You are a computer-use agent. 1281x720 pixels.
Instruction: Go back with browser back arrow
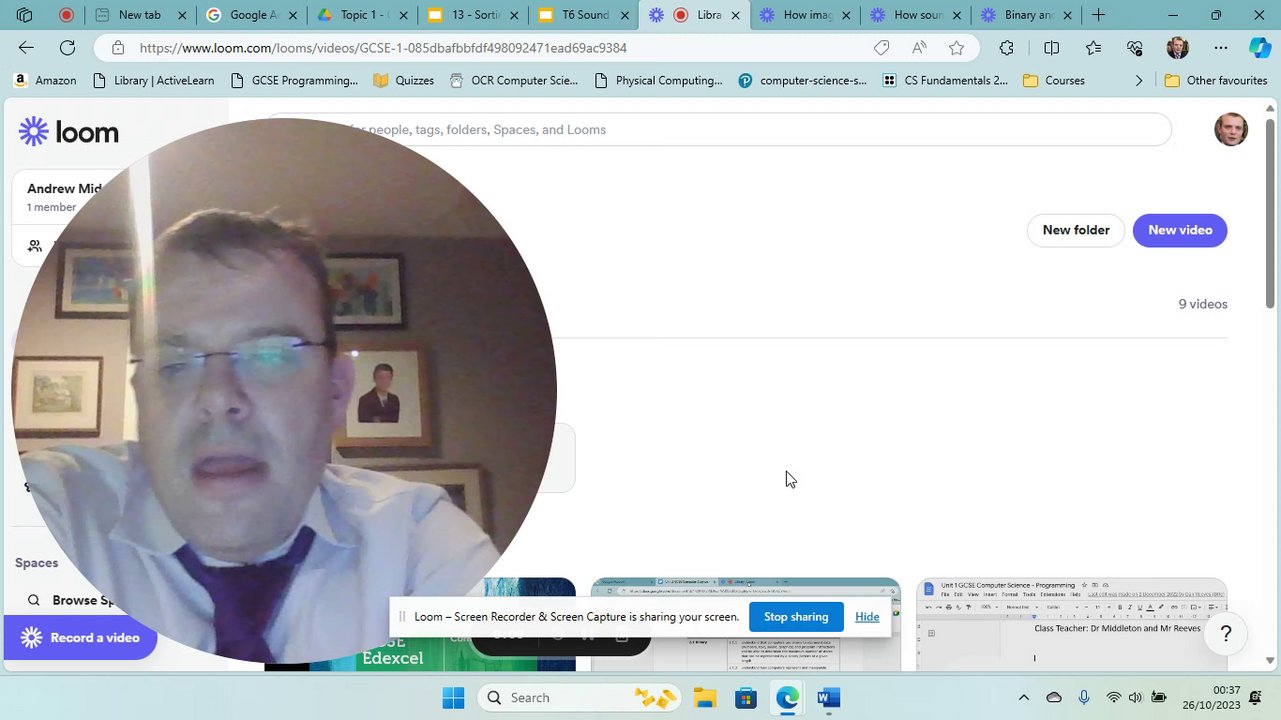pyautogui.click(x=26, y=48)
